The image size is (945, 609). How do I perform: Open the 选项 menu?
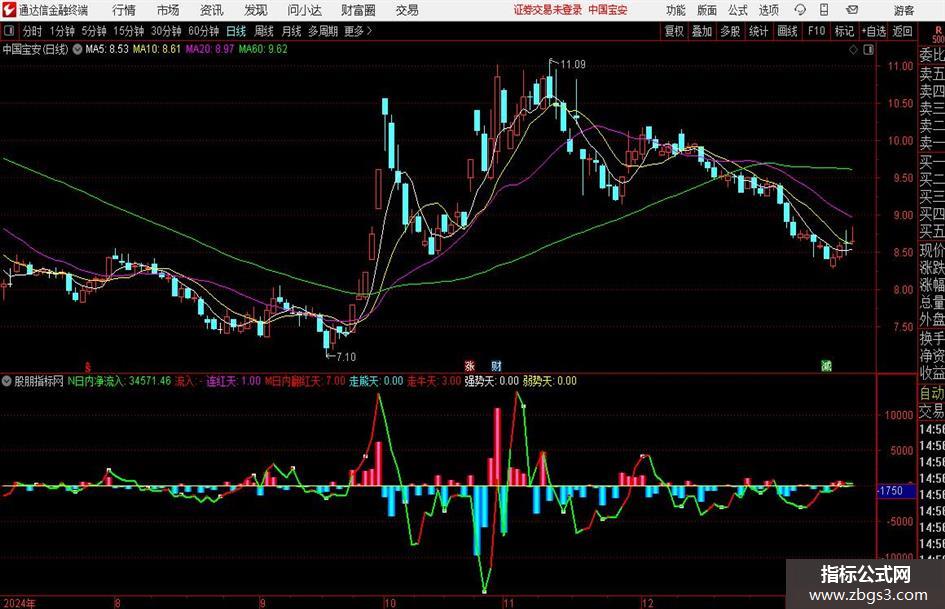(x=768, y=10)
